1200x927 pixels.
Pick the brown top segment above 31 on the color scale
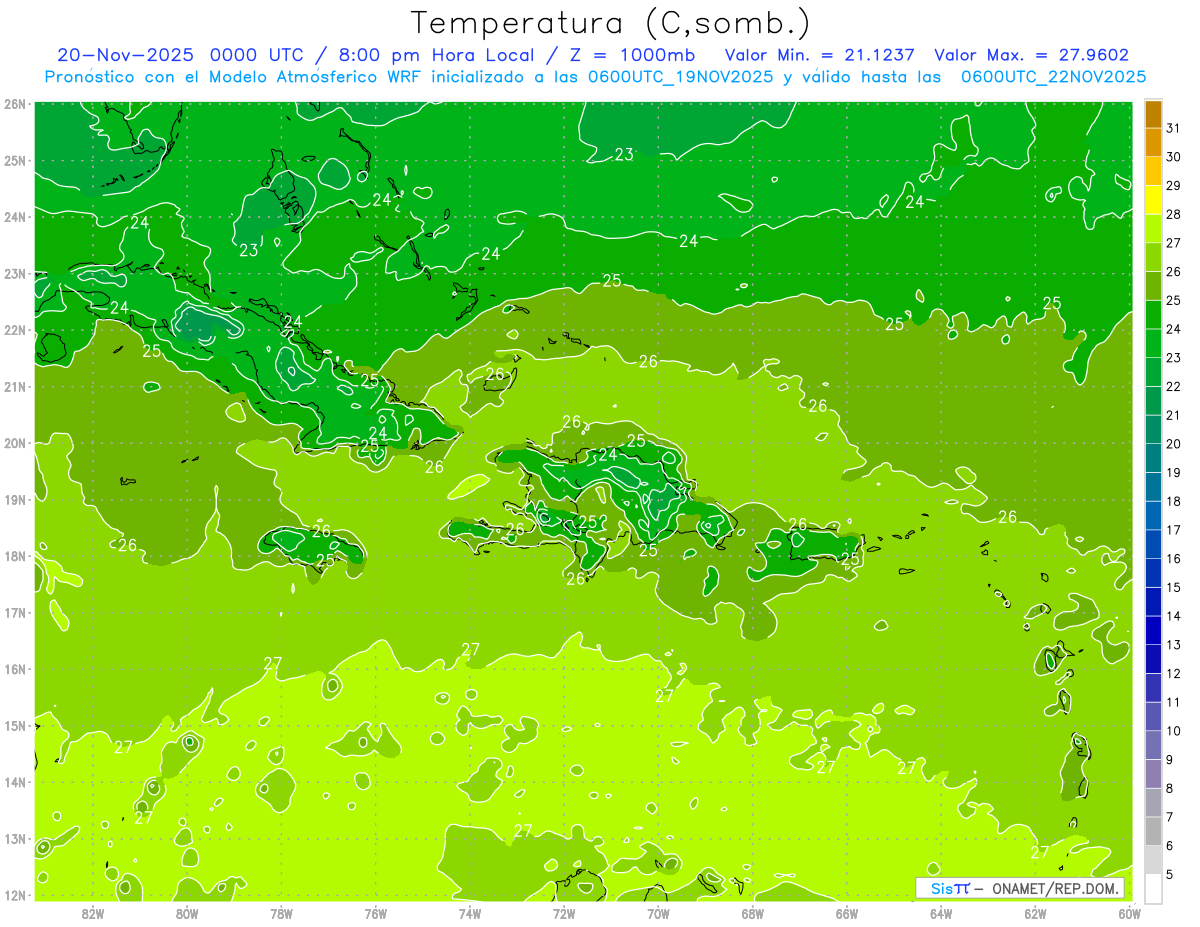[x=1153, y=114]
